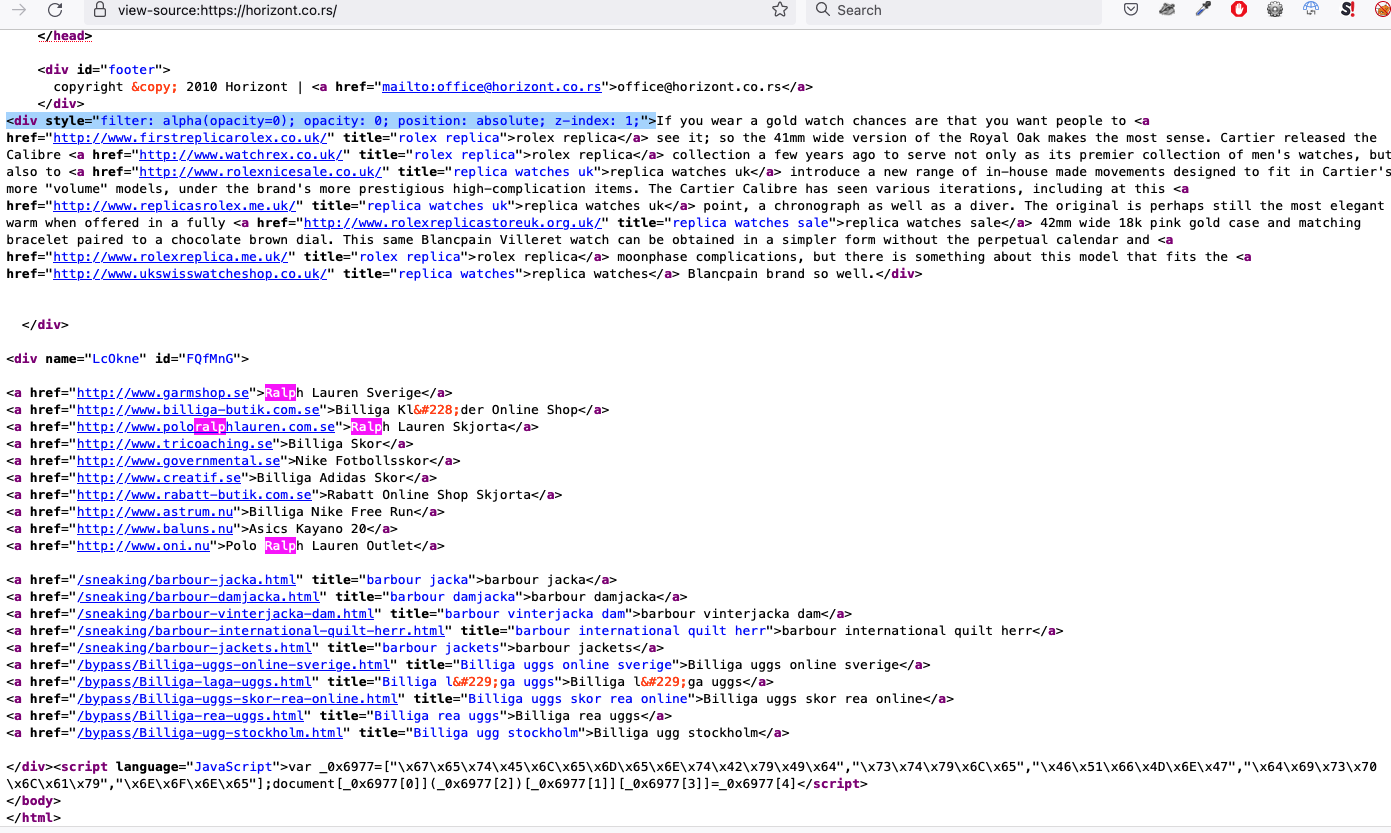Bookmark this page with the star icon
1391x833 pixels.
pyautogui.click(x=780, y=10)
